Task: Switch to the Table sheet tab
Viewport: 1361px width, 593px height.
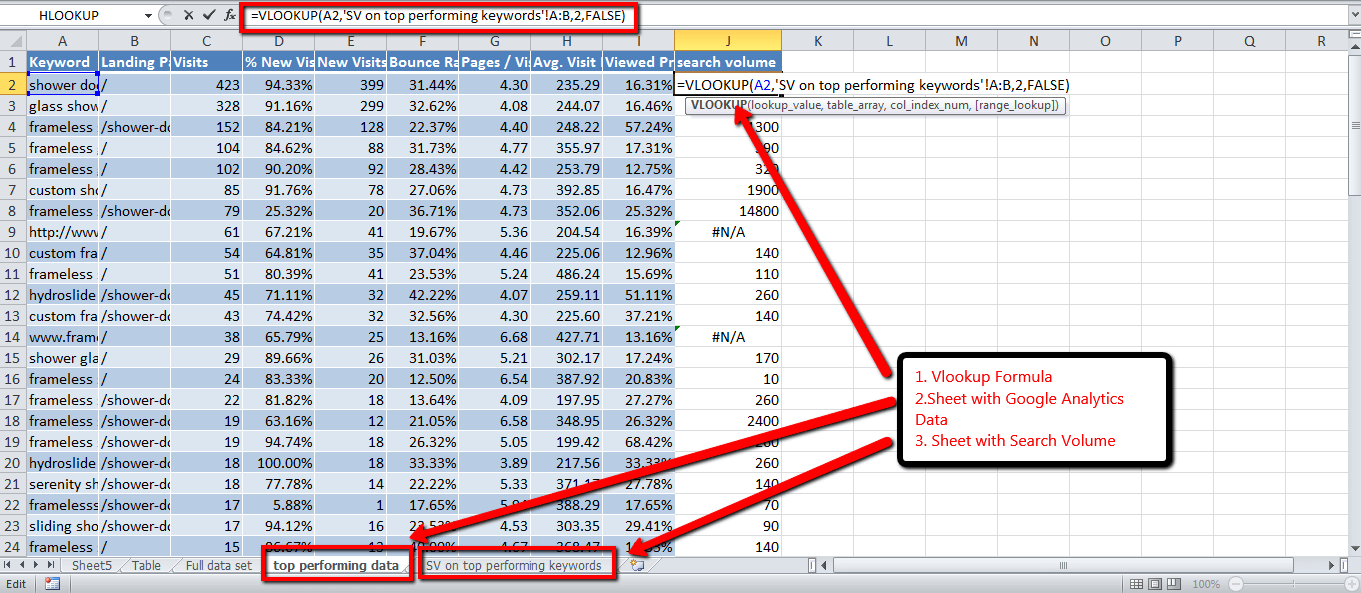Action: (x=146, y=566)
